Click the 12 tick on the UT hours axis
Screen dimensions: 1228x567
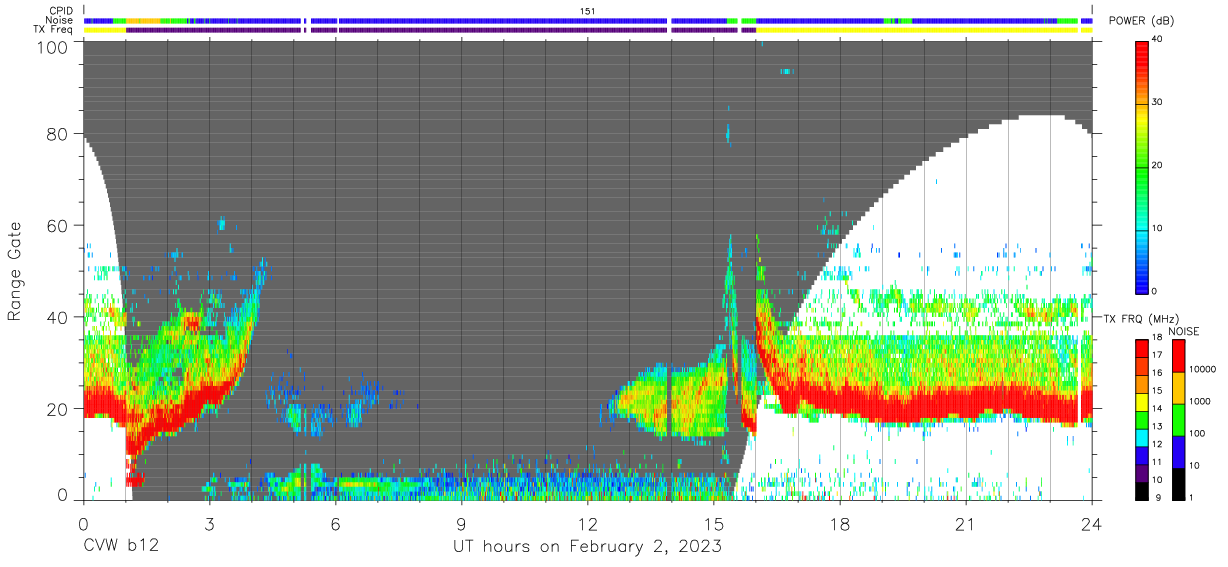[588, 524]
